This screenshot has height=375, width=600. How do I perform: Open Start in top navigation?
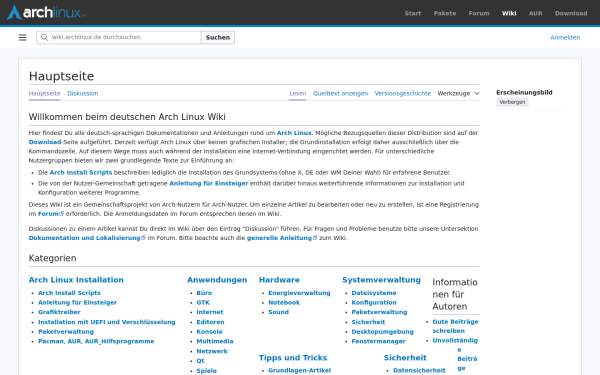click(x=412, y=13)
